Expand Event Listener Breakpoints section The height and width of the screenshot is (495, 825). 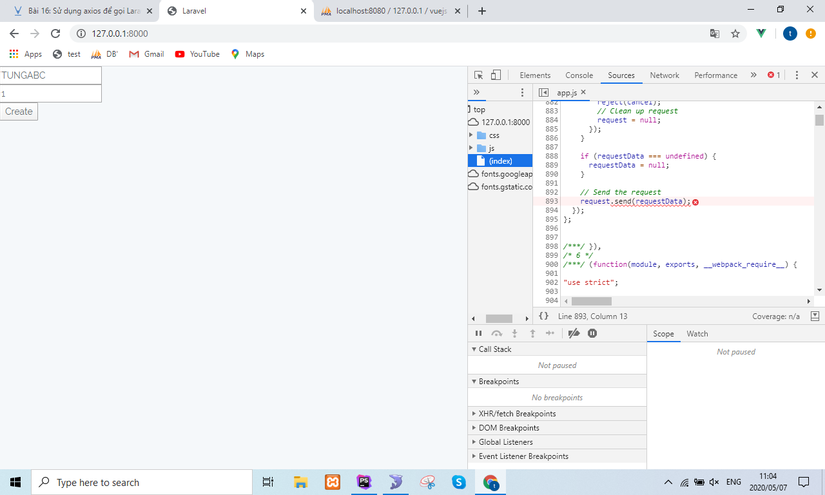pos(522,456)
